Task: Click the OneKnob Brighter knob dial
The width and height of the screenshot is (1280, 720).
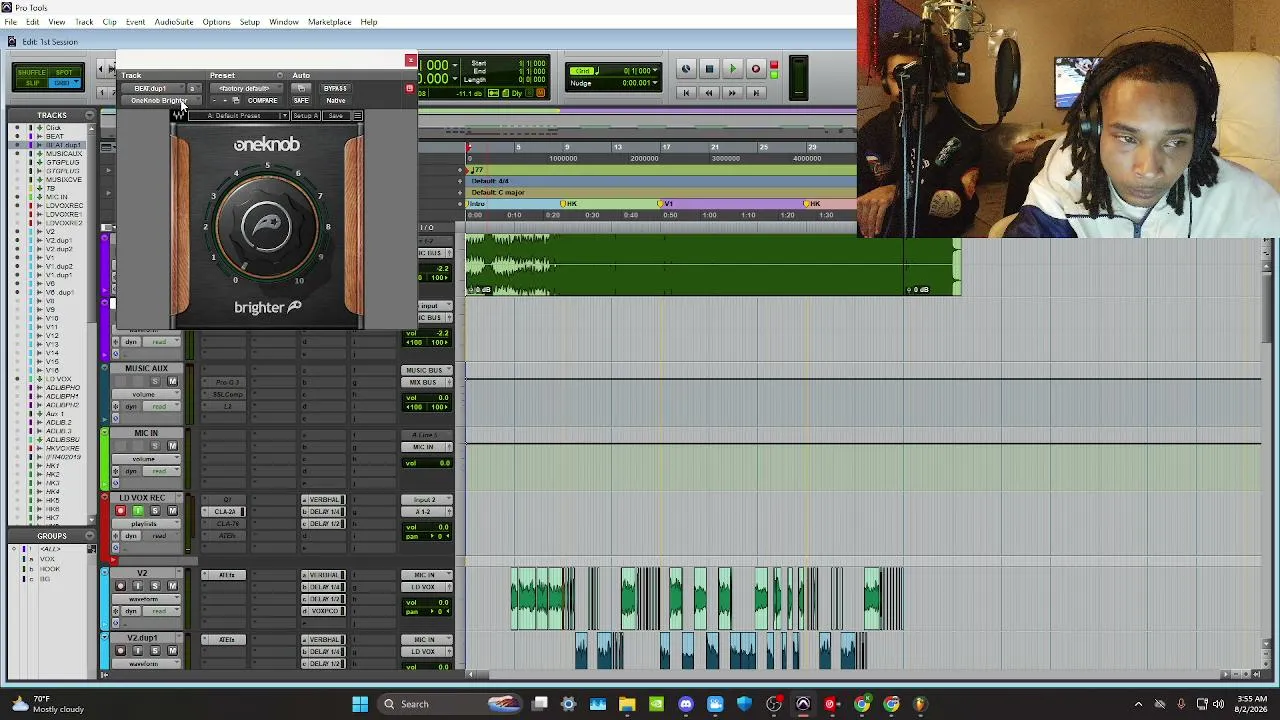Action: [x=266, y=226]
